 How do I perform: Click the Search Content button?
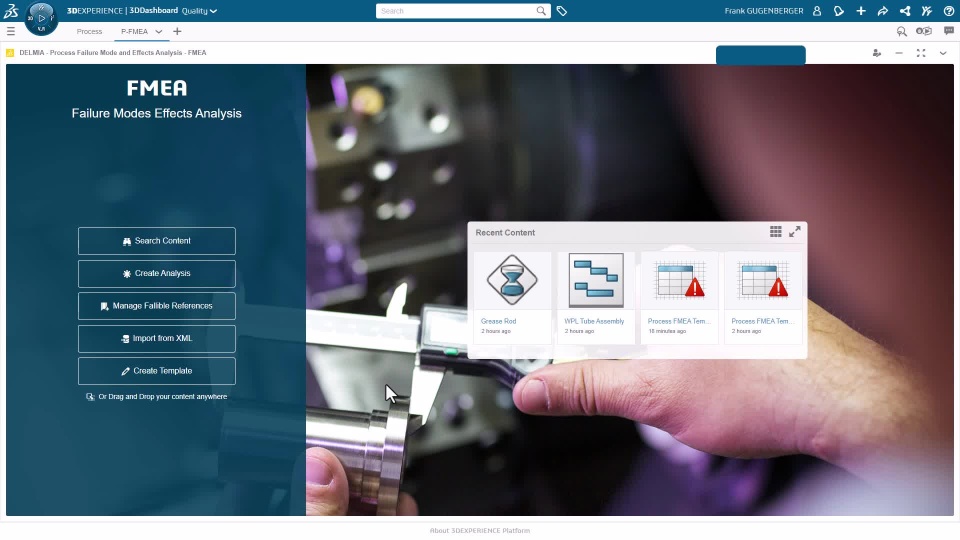(157, 241)
